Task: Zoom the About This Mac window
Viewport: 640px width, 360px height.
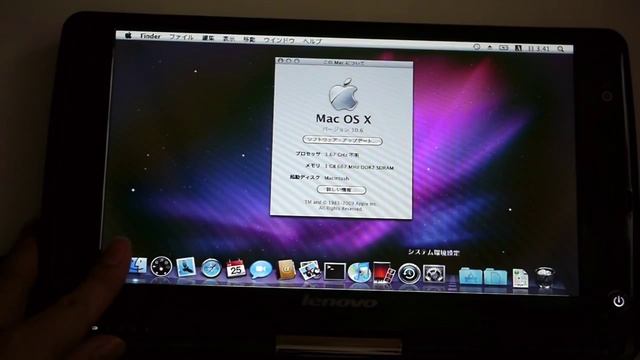Action: coord(297,61)
